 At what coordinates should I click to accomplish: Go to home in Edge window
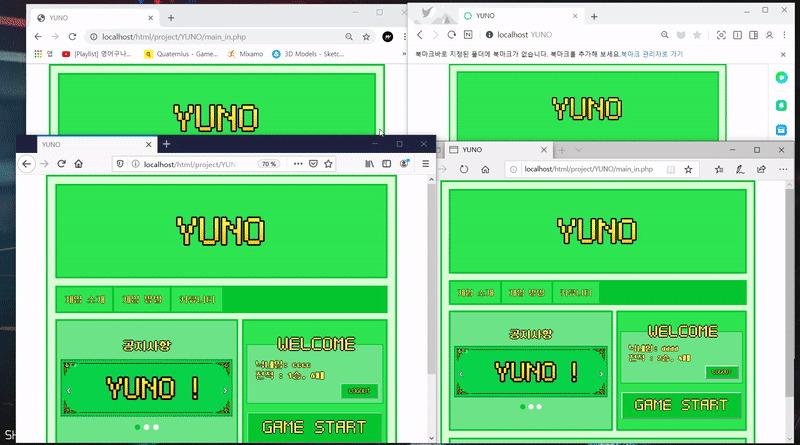[485, 169]
